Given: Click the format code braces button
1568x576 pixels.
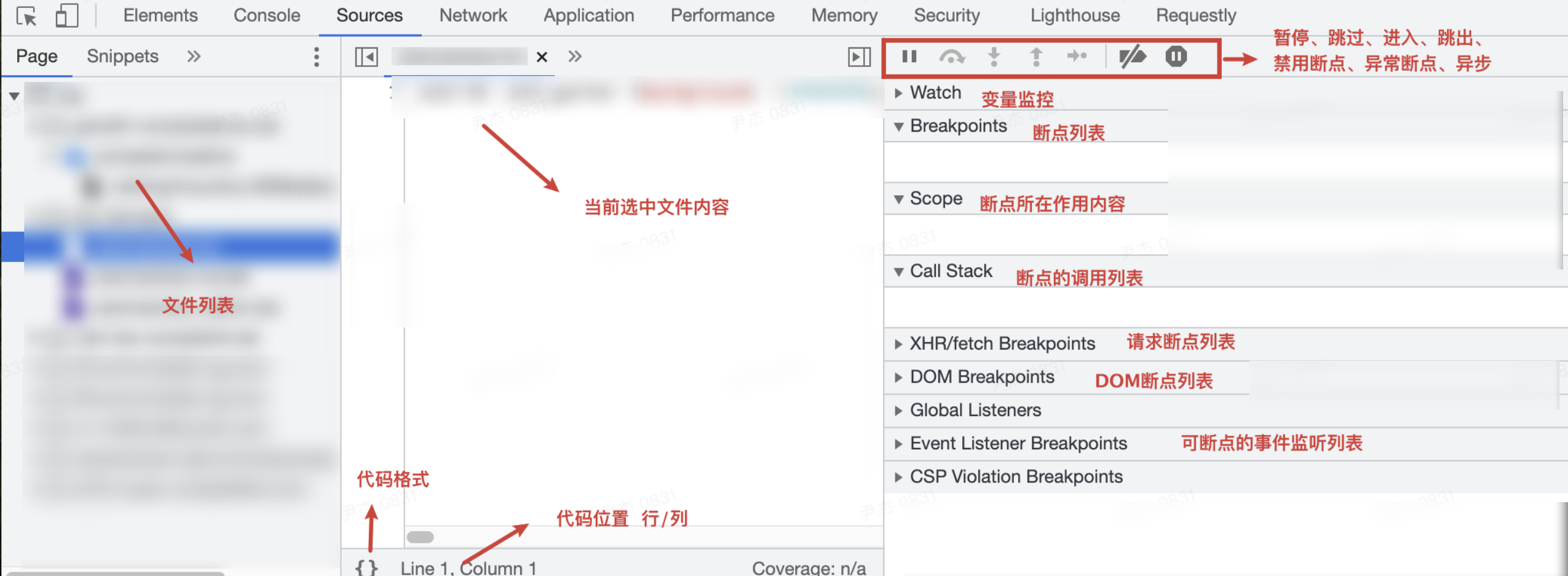Looking at the screenshot, I should pos(367,567).
